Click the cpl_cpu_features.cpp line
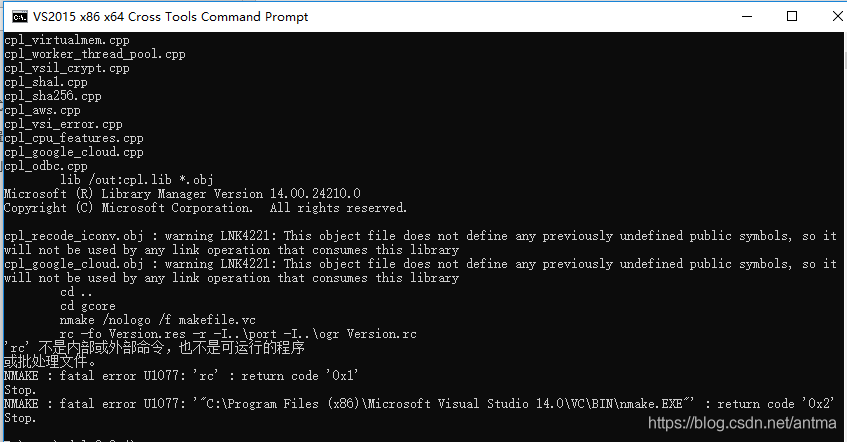The height and width of the screenshot is (442, 847). (74, 138)
